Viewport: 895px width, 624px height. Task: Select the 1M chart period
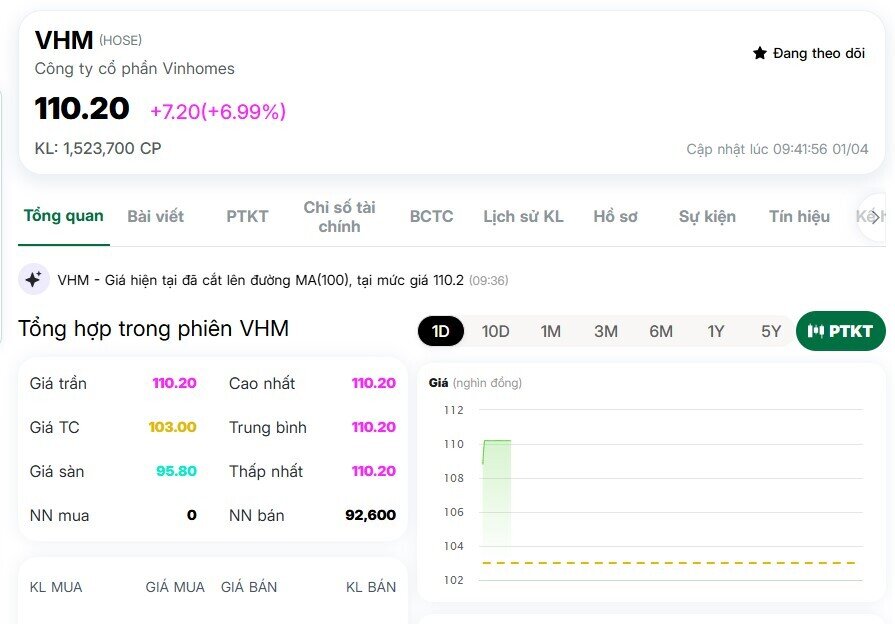[551, 330]
